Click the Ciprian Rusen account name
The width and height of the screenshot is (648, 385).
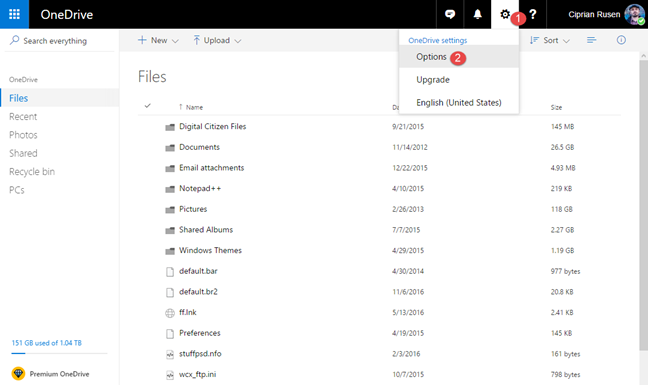pyautogui.click(x=594, y=14)
